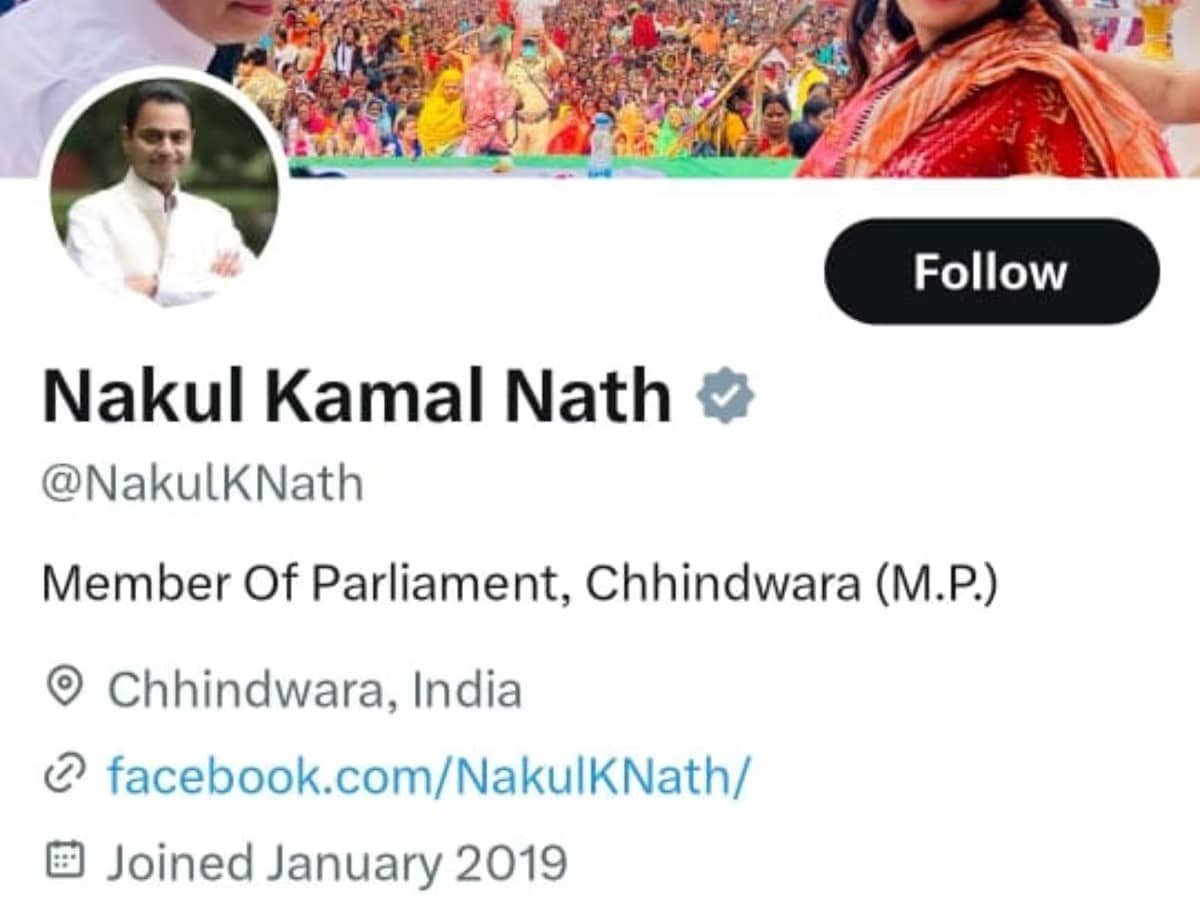This screenshot has height=900, width=1200.
Task: Click the Follow button
Action: click(x=992, y=271)
